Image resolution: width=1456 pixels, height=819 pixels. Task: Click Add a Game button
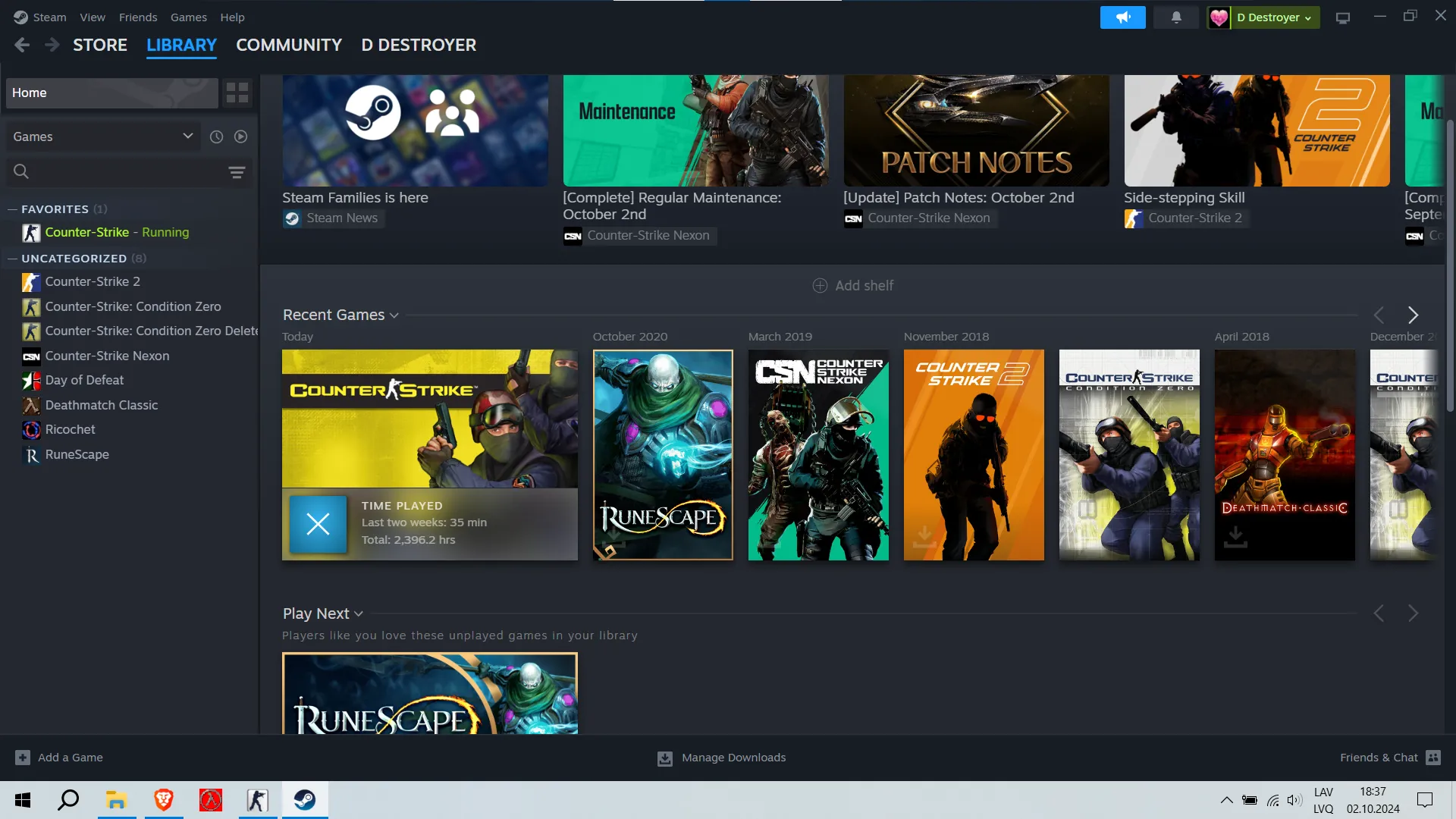point(59,757)
